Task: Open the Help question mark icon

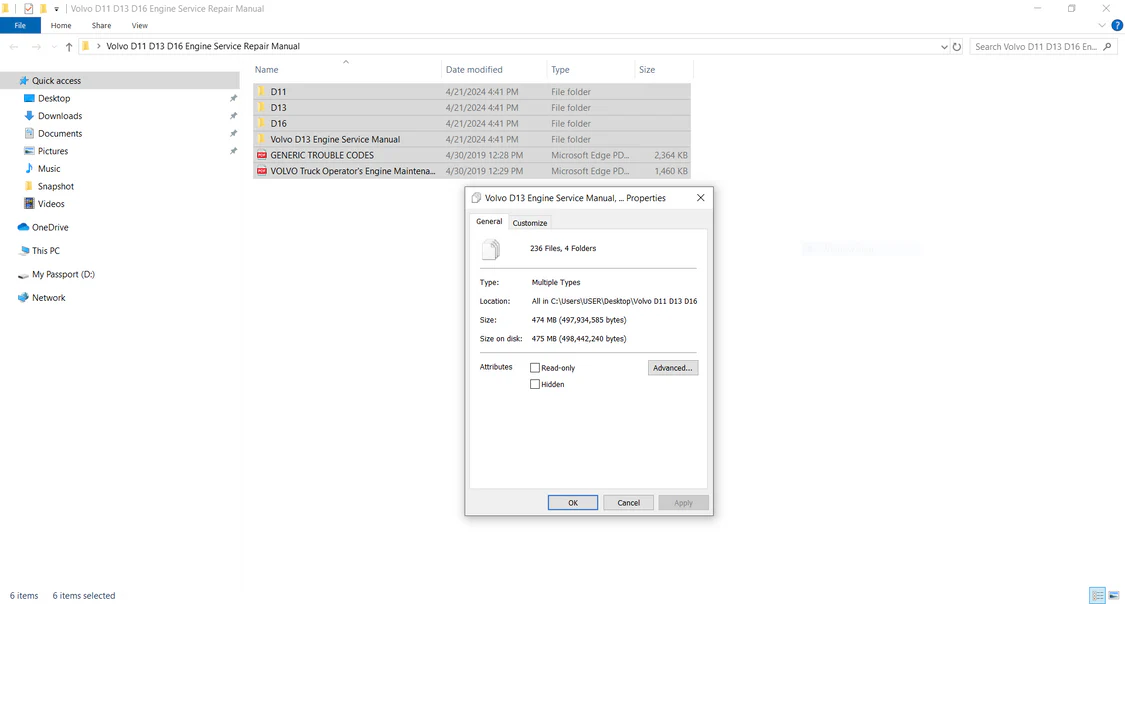Action: 1117,25
